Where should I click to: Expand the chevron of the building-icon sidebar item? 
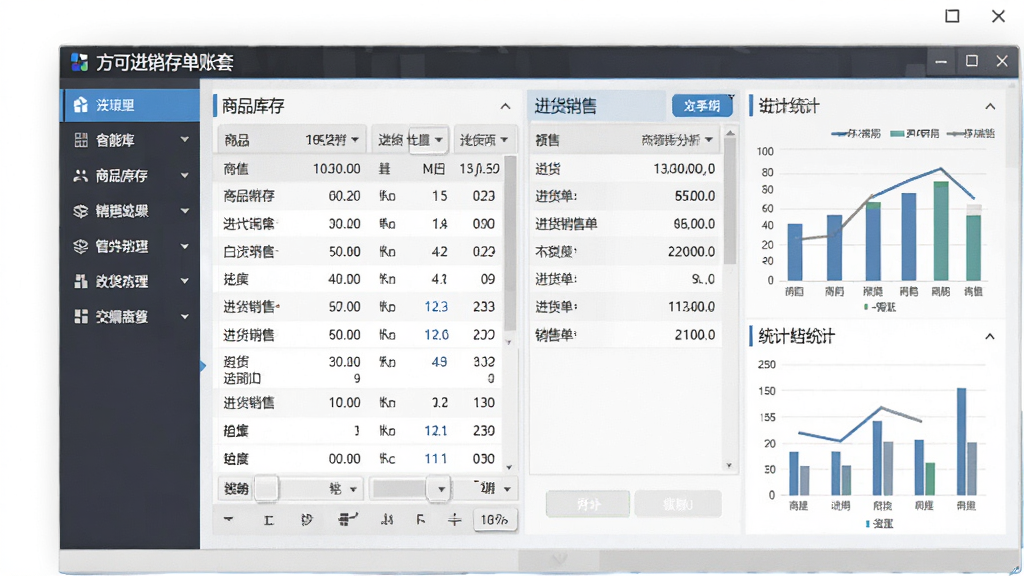[185, 281]
